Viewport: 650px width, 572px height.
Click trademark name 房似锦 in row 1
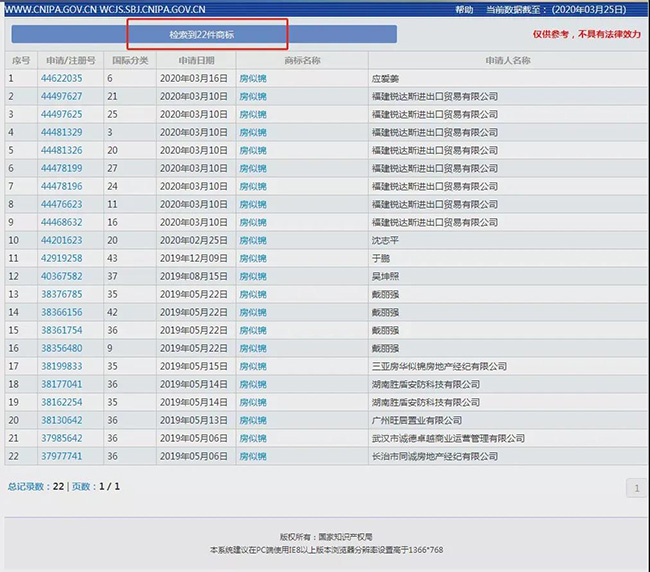click(x=253, y=78)
